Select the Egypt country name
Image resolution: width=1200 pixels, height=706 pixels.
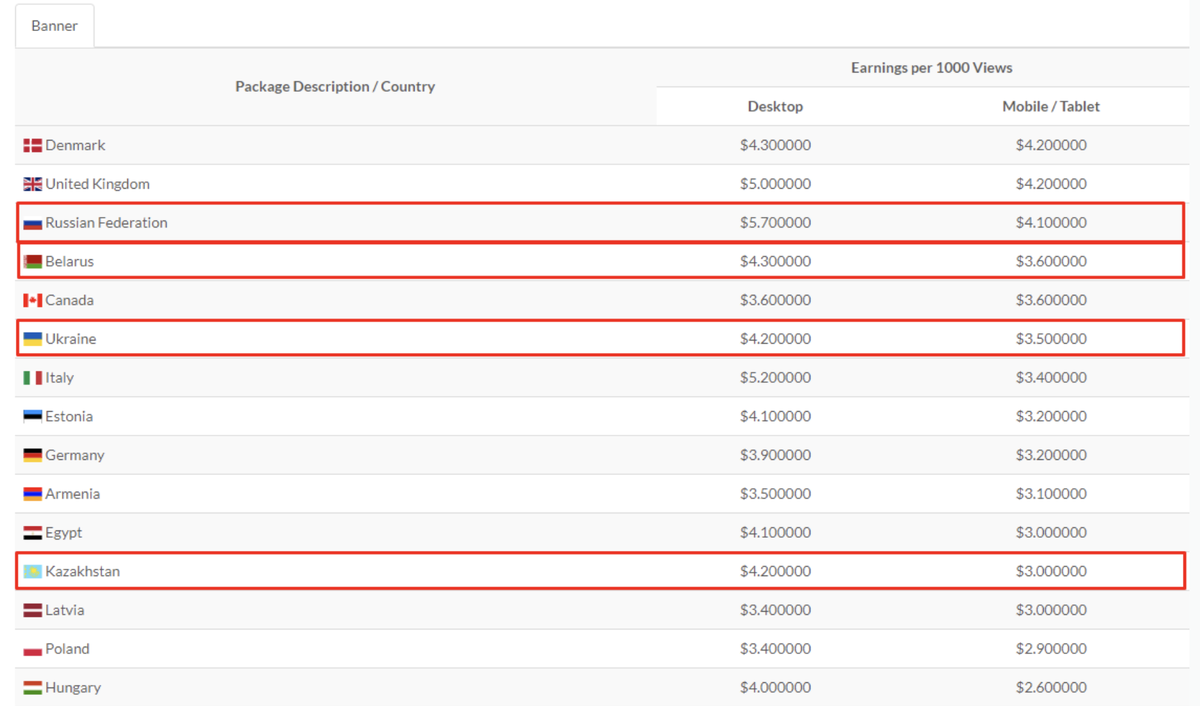pyautogui.click(x=63, y=533)
